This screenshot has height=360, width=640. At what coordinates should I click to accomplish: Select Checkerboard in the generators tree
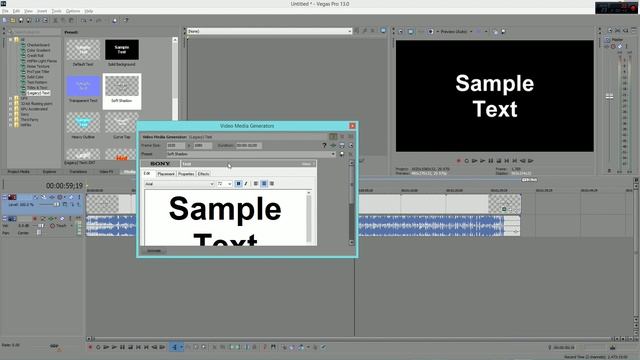point(38,45)
